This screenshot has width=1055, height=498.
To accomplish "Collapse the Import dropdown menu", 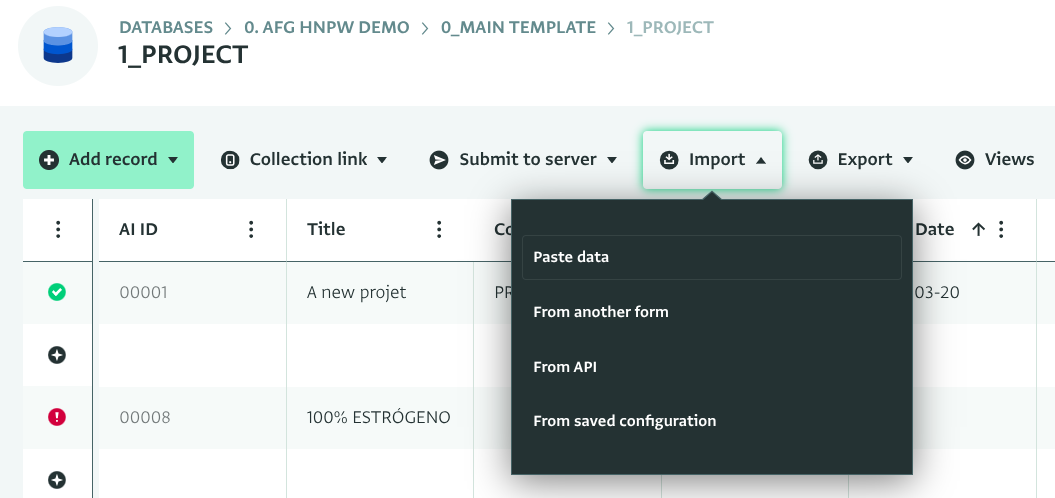I will [x=760, y=160].
